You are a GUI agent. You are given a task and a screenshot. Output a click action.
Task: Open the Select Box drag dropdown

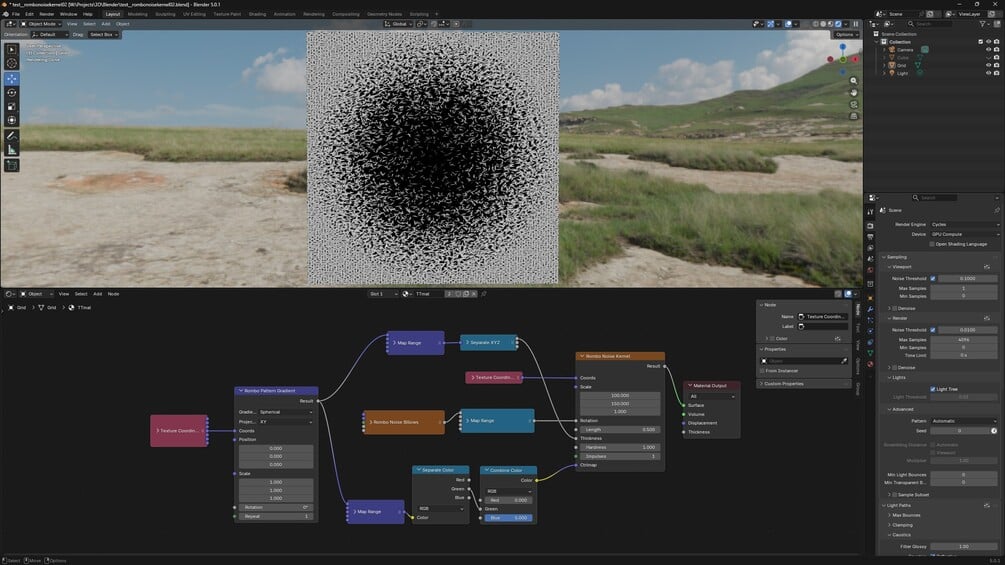pyautogui.click(x=103, y=35)
